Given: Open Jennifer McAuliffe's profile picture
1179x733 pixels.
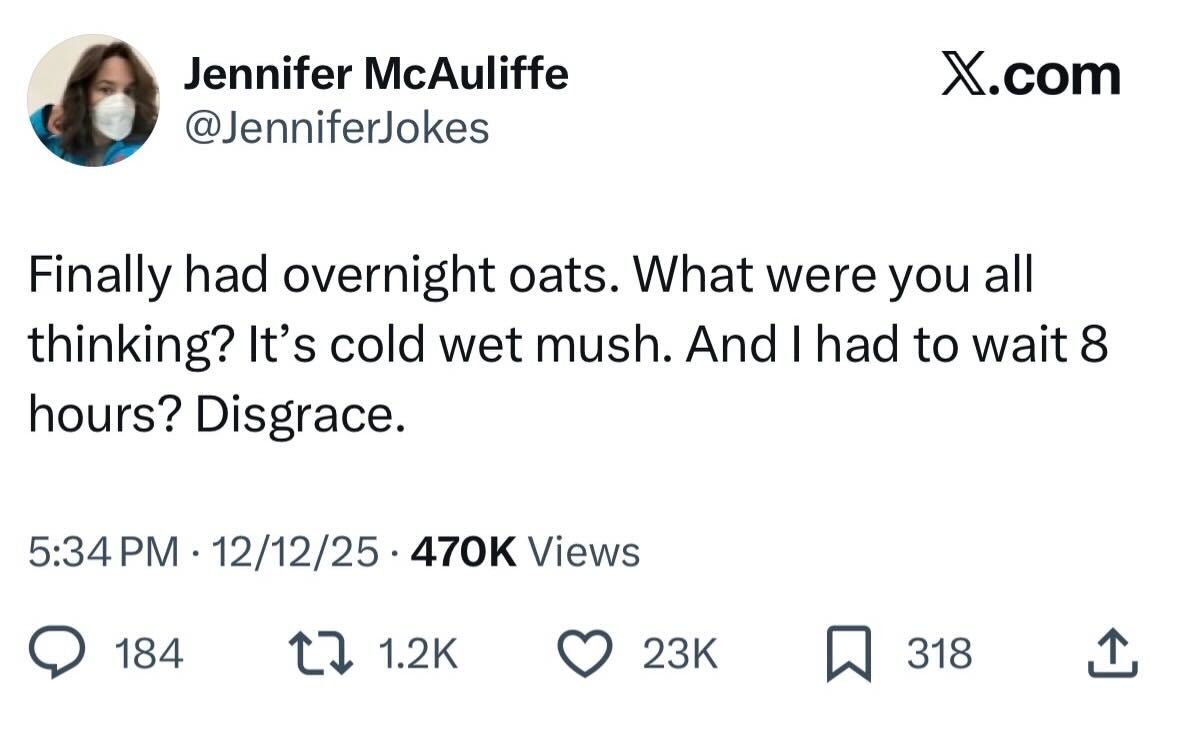Looking at the screenshot, I should [x=93, y=100].
